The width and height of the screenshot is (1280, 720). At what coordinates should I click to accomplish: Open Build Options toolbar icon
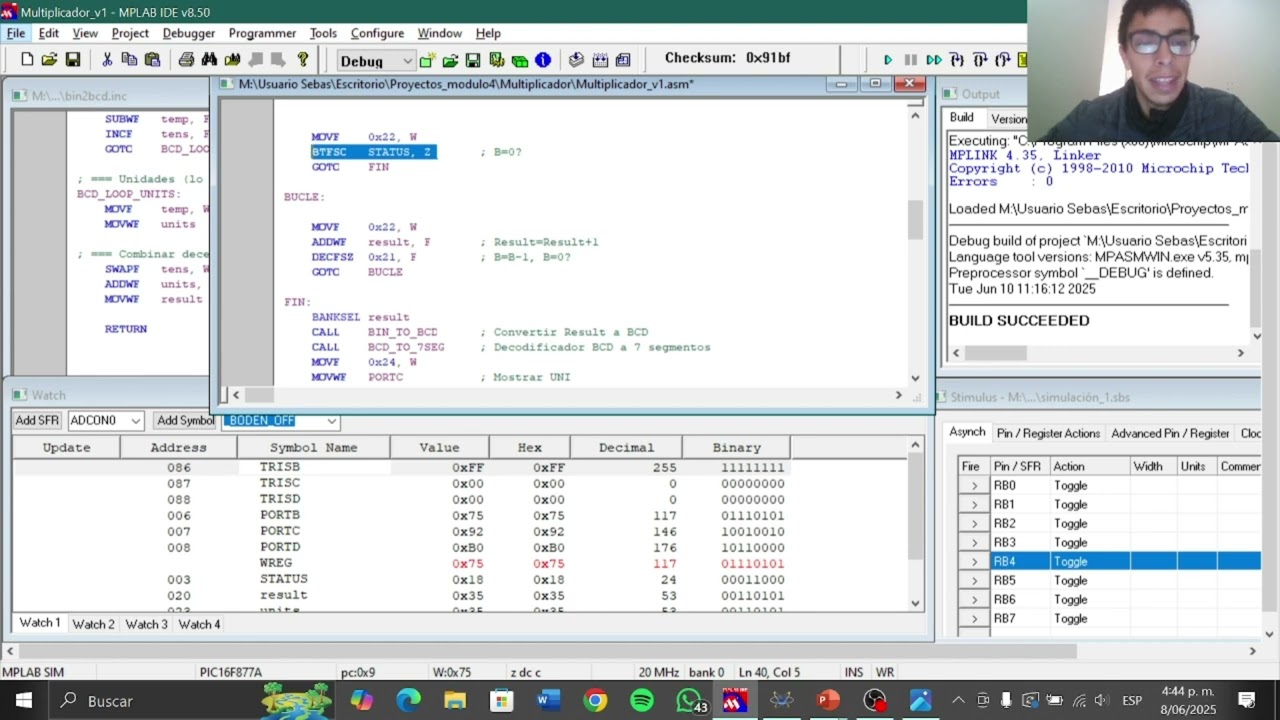tap(496, 60)
